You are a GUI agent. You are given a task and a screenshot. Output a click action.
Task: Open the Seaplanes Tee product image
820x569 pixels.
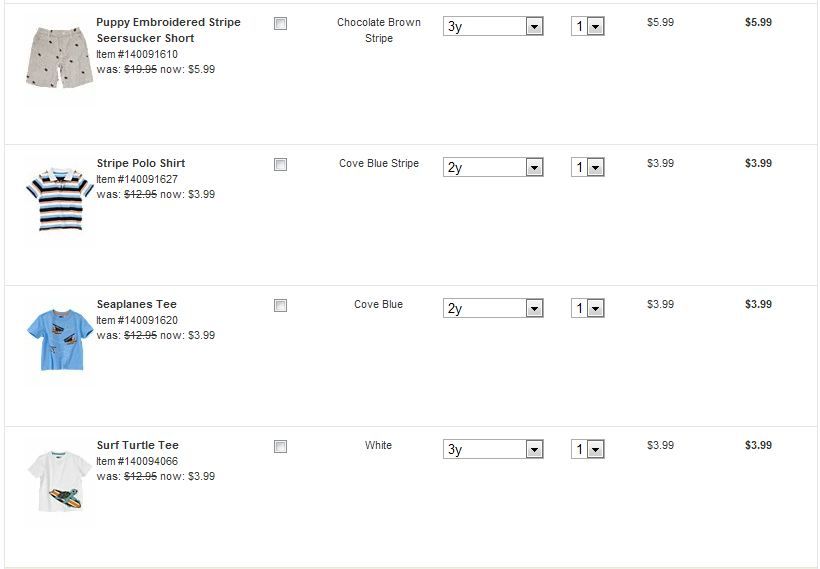click(60, 340)
